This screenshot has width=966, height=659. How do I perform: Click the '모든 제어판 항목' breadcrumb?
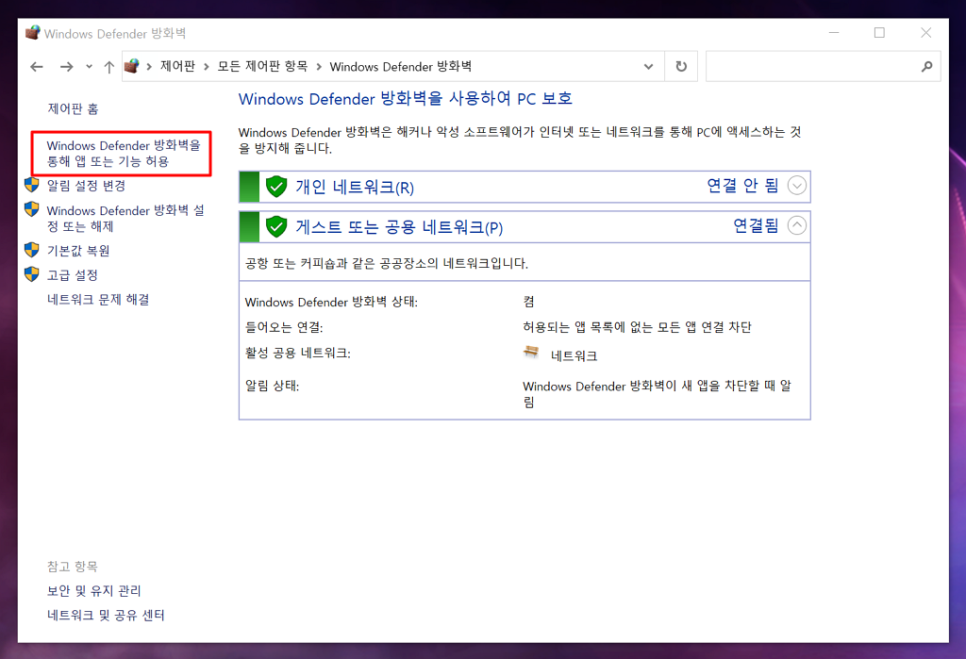pyautogui.click(x=262, y=66)
